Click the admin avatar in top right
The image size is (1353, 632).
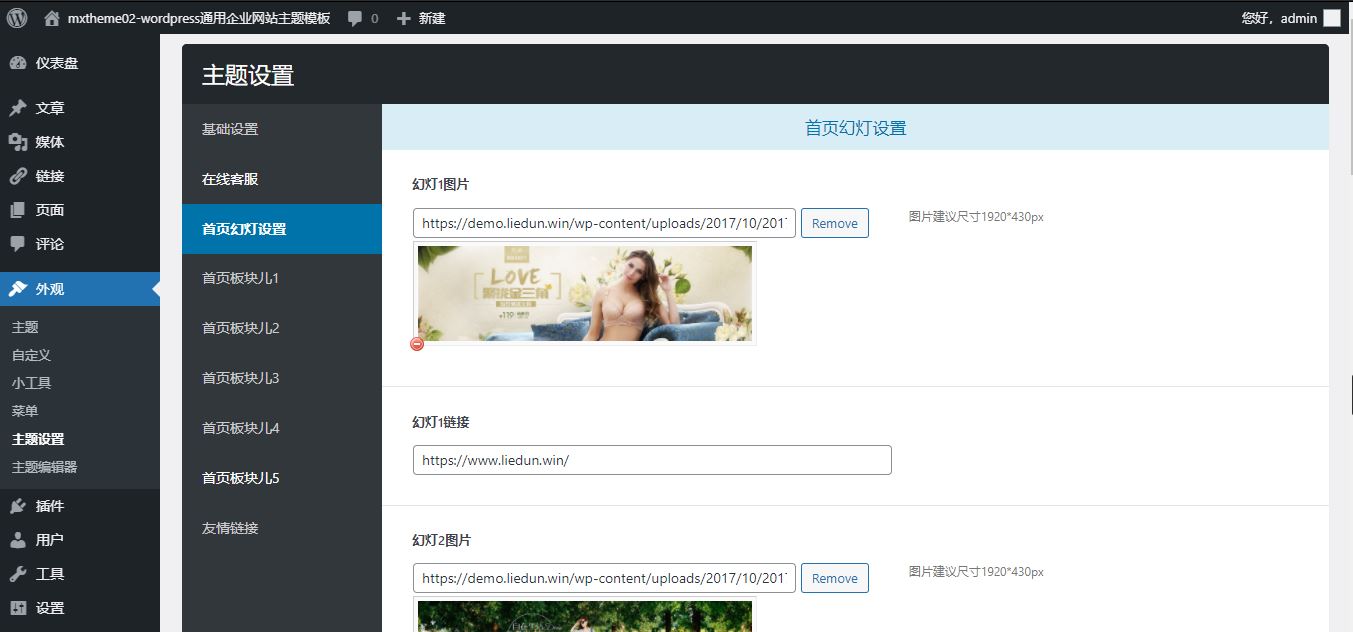[x=1331, y=18]
